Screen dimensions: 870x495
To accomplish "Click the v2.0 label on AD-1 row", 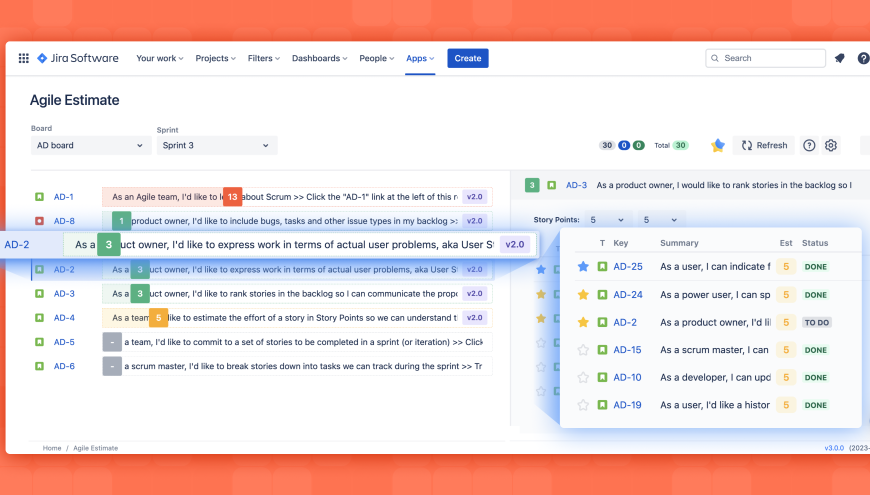I will [475, 197].
